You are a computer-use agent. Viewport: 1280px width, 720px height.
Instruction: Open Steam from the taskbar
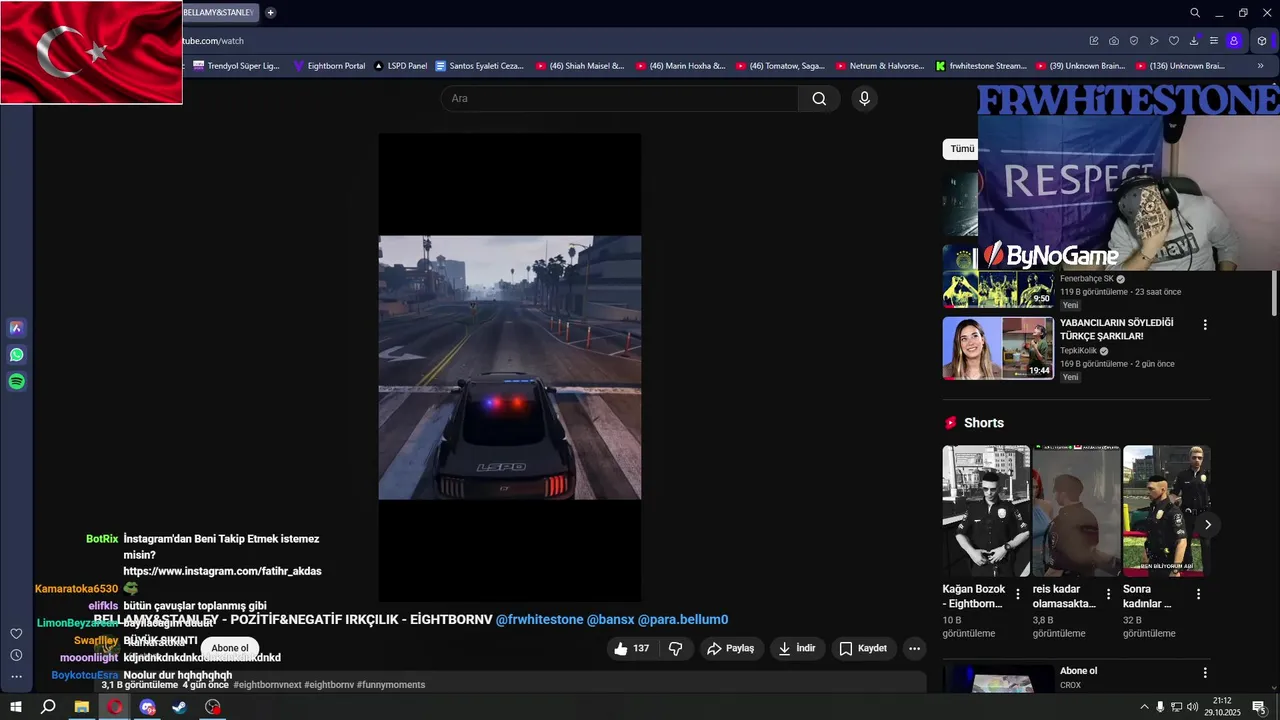point(180,707)
